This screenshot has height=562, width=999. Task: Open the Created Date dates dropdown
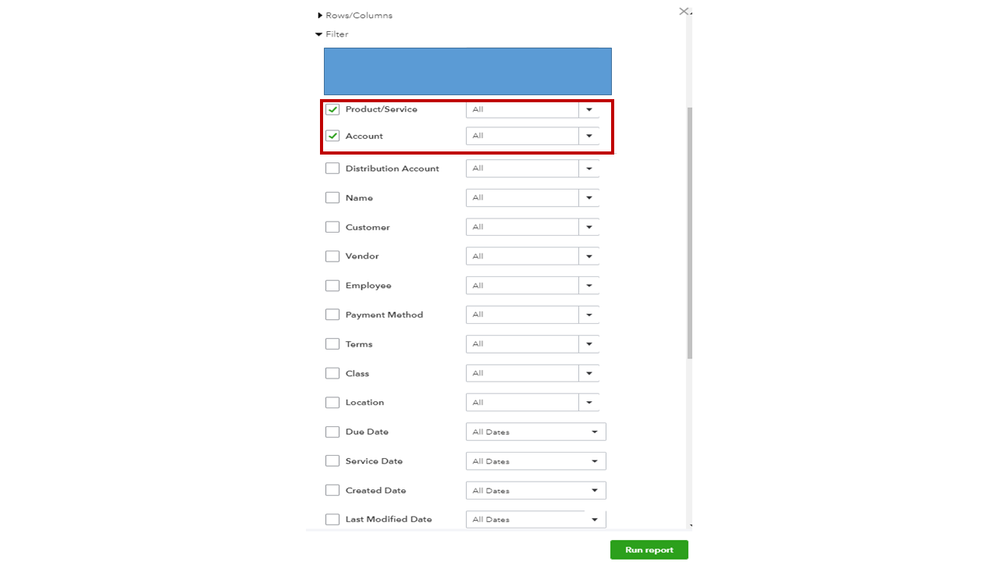(x=594, y=491)
